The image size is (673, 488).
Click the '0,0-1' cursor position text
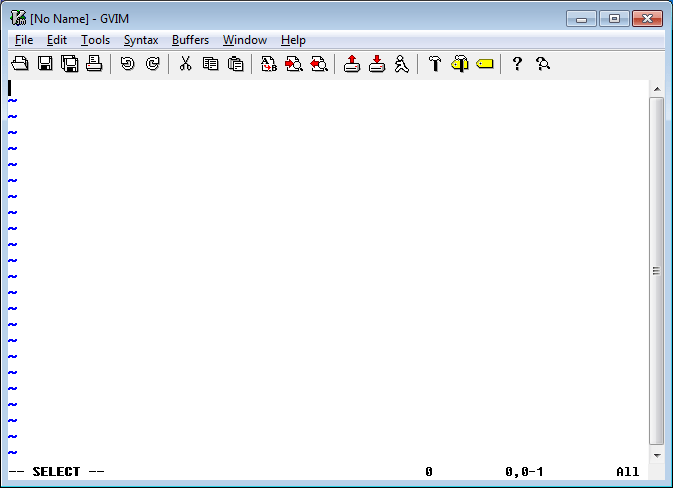coord(524,472)
